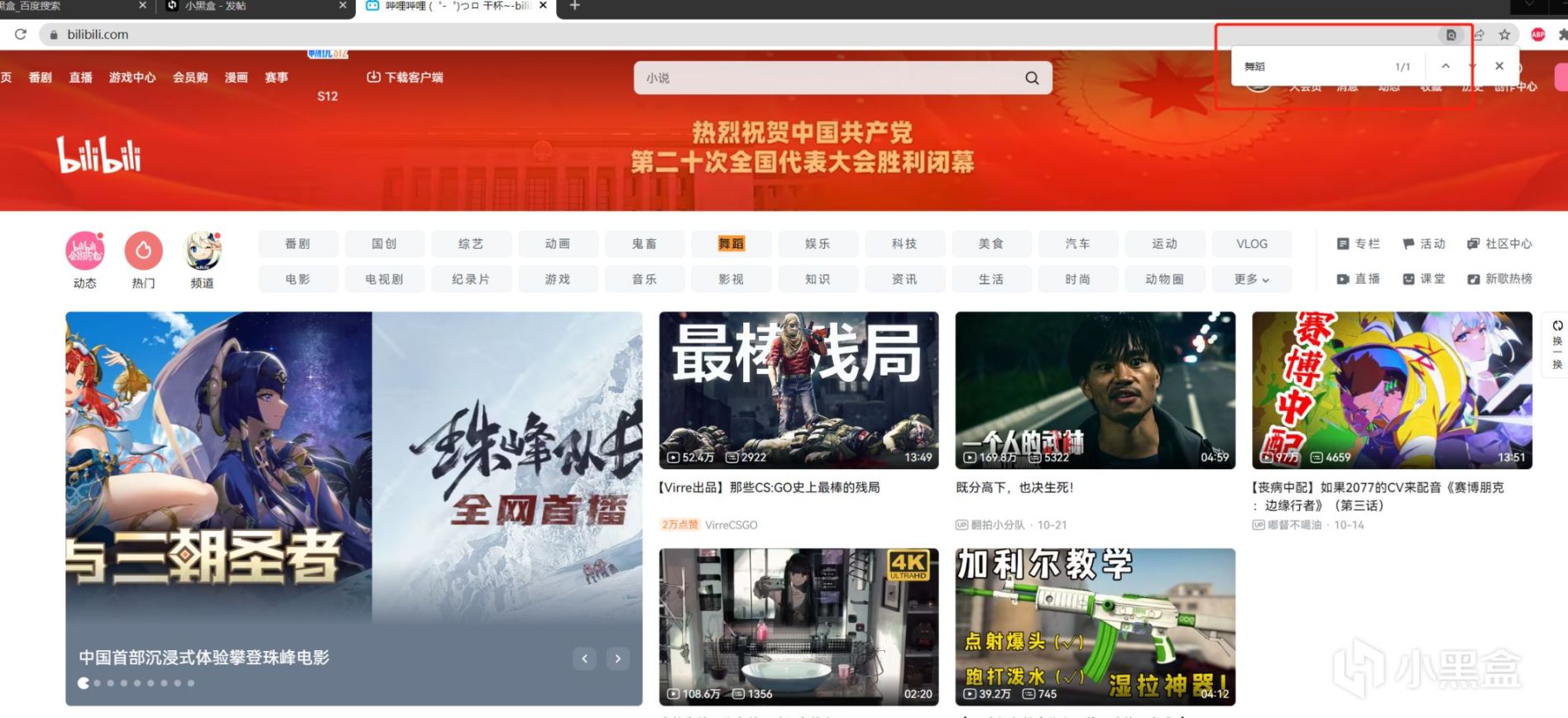The width and height of the screenshot is (1568, 718).
Task: Open 直播 in top navigation
Action: (81, 77)
